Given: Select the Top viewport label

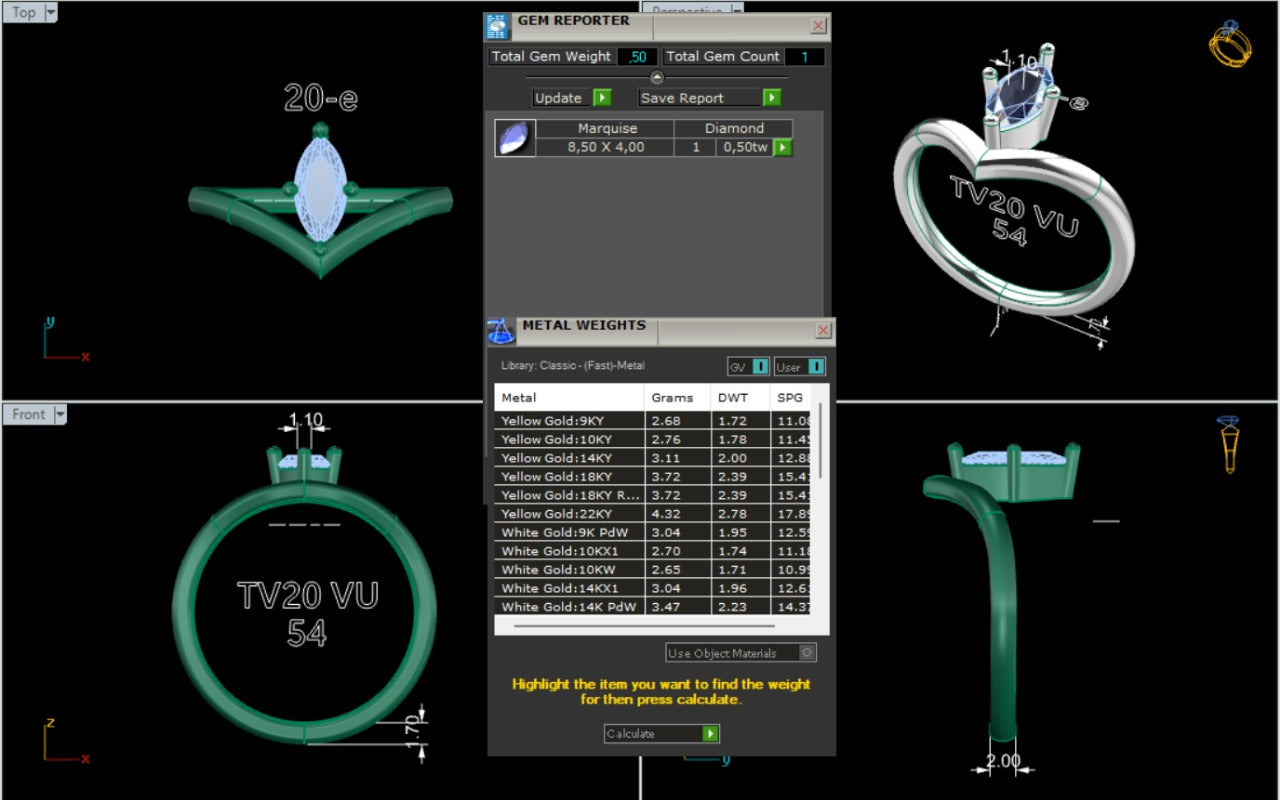Looking at the screenshot, I should [23, 13].
